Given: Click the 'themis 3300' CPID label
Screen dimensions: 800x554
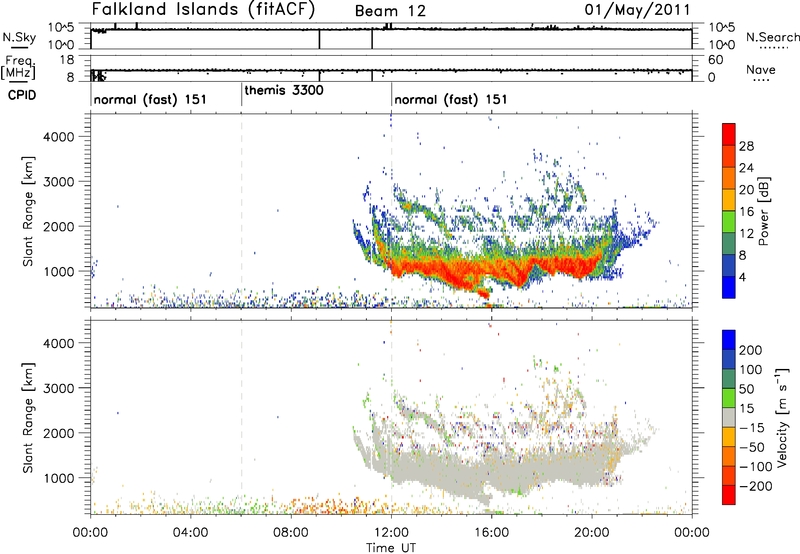Looking at the screenshot, I should [x=284, y=90].
